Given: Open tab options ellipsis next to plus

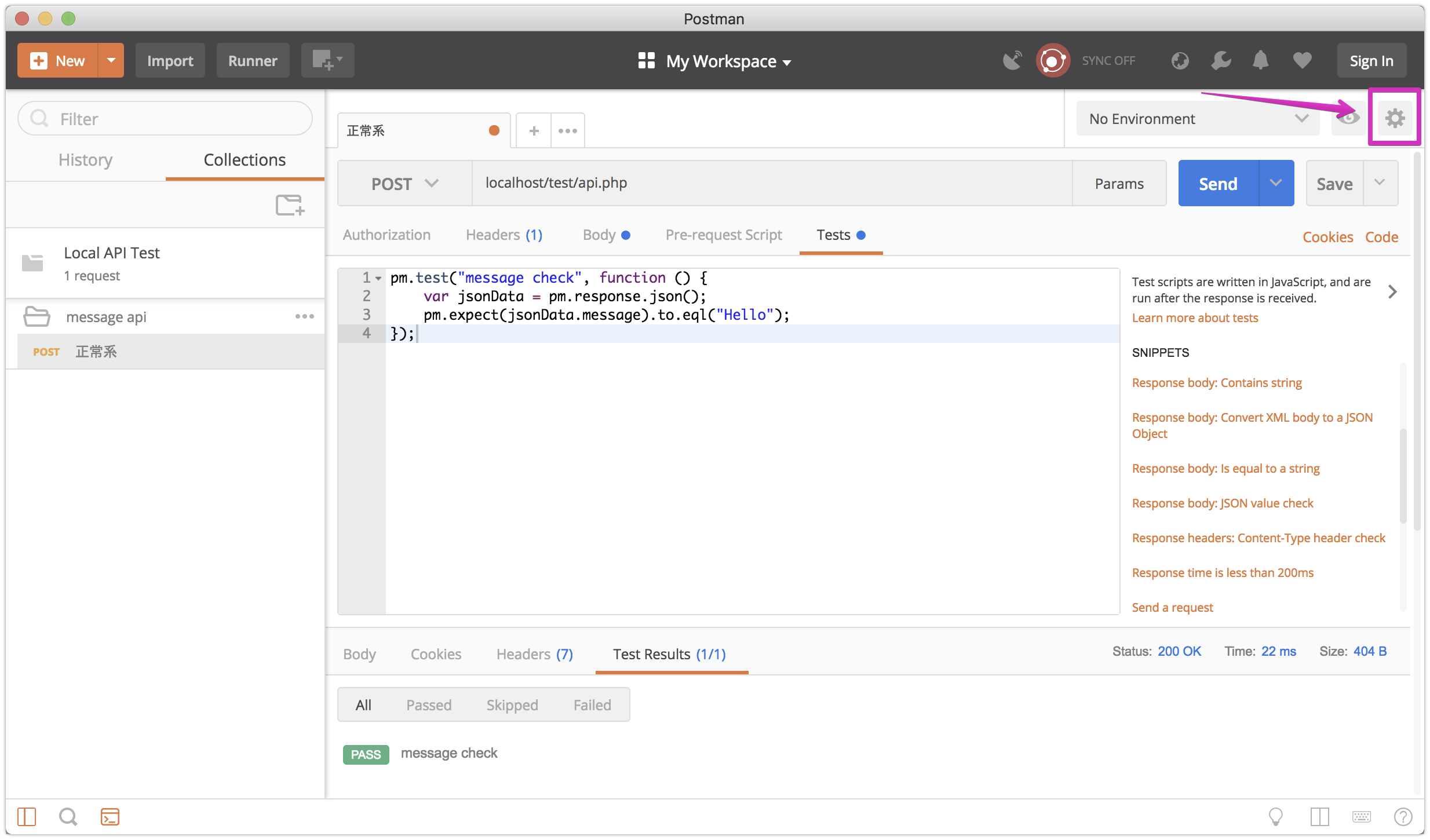Looking at the screenshot, I should pos(567,131).
